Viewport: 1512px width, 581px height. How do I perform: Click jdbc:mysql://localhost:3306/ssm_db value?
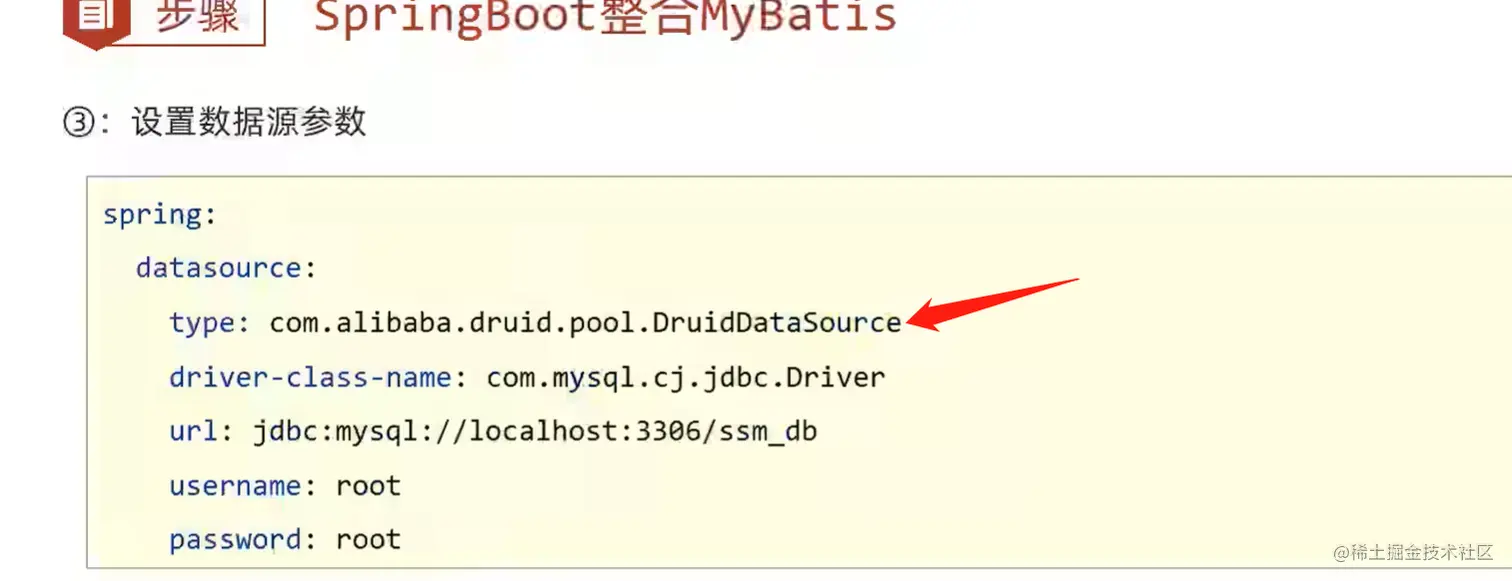pos(535,432)
